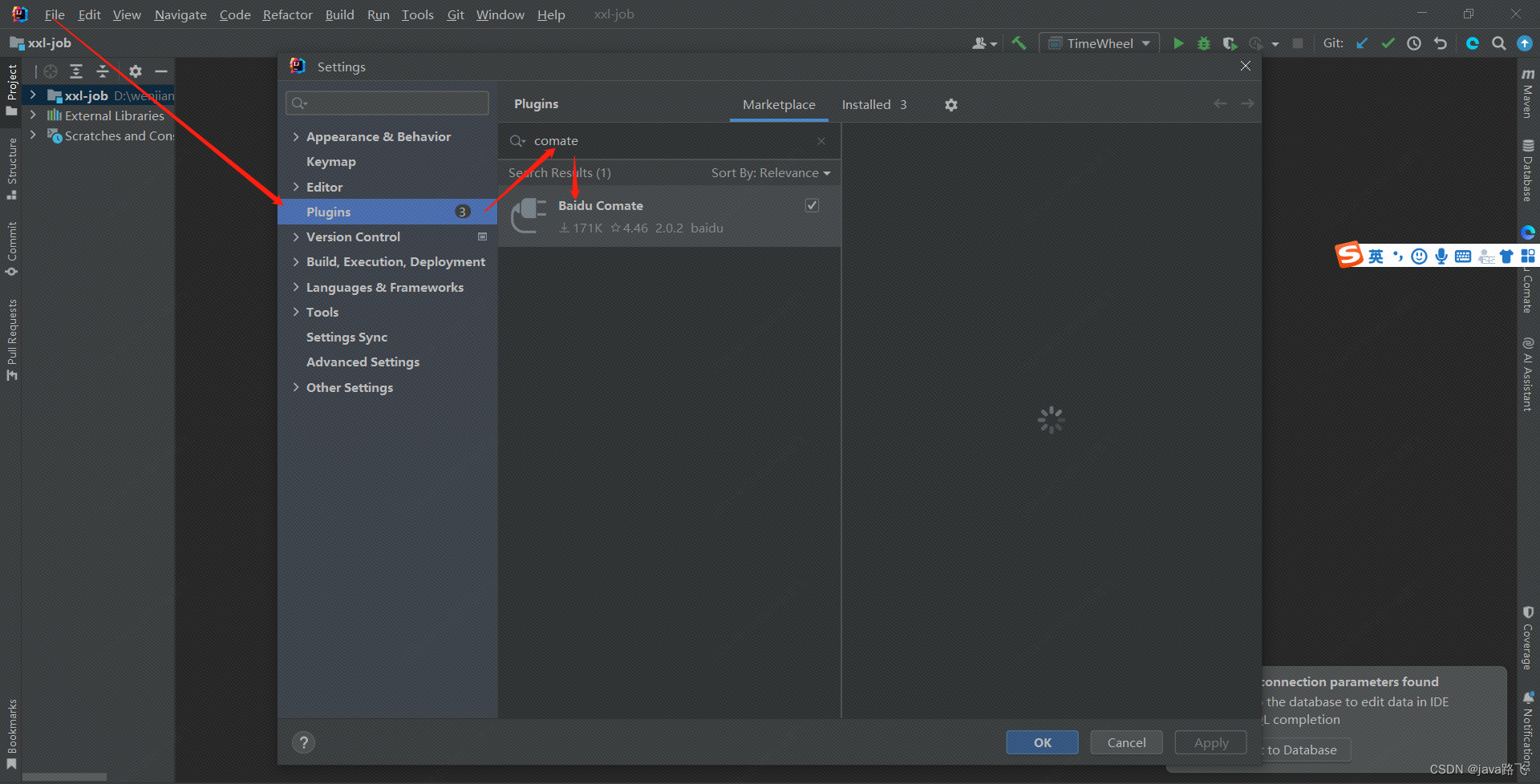This screenshot has width=1540, height=784.
Task: Select Plugins settings item
Action: (387, 212)
